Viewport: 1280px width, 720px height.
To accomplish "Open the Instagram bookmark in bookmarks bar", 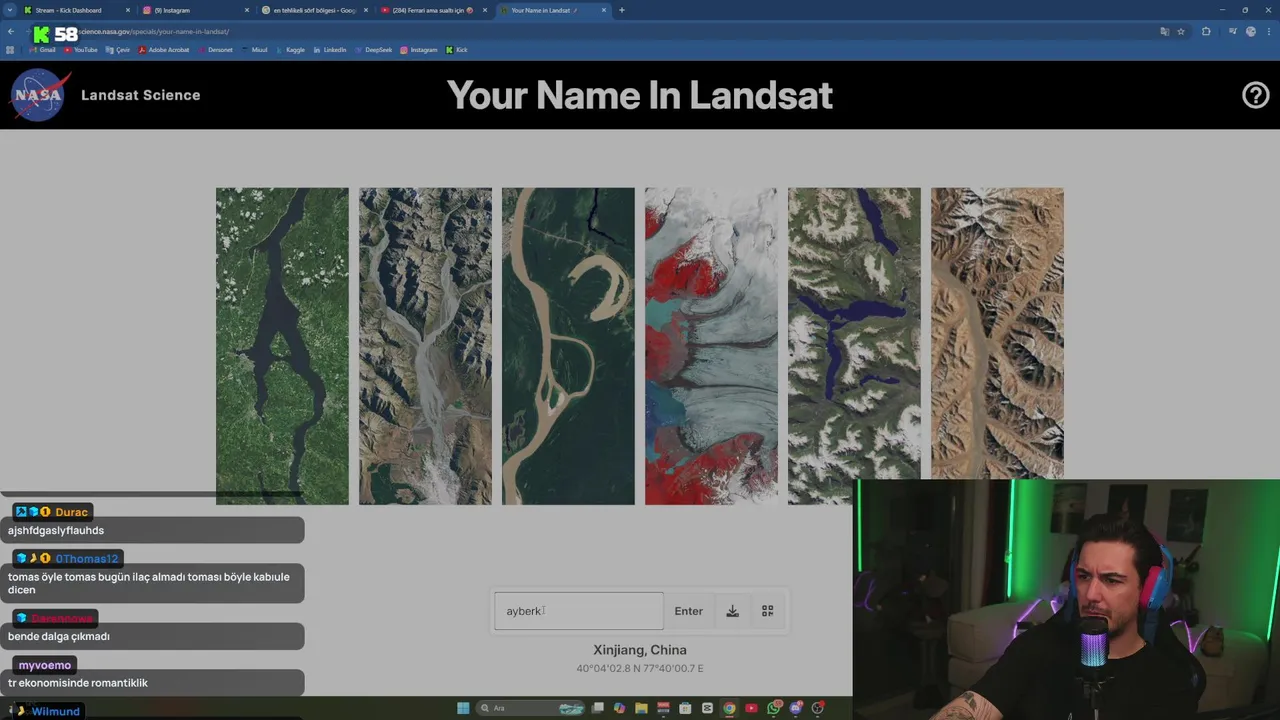I will 419,49.
